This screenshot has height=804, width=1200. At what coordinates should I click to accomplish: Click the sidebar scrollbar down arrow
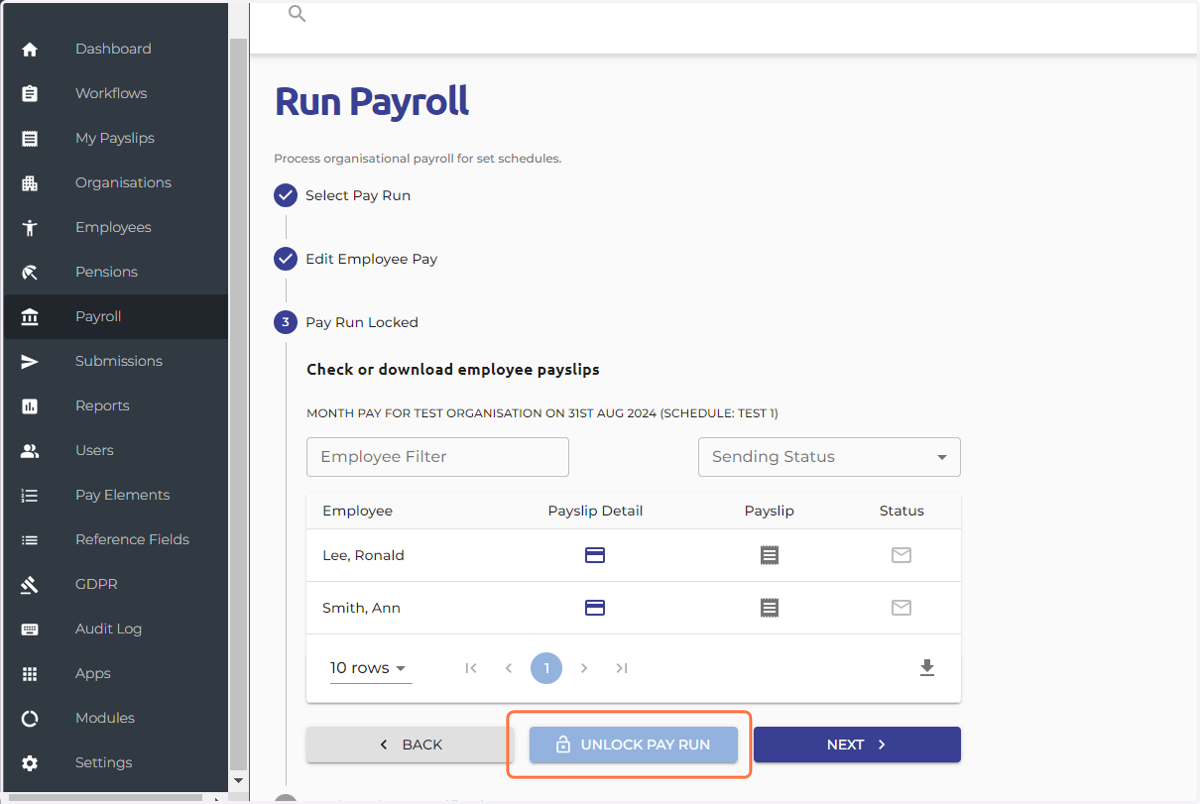238,780
